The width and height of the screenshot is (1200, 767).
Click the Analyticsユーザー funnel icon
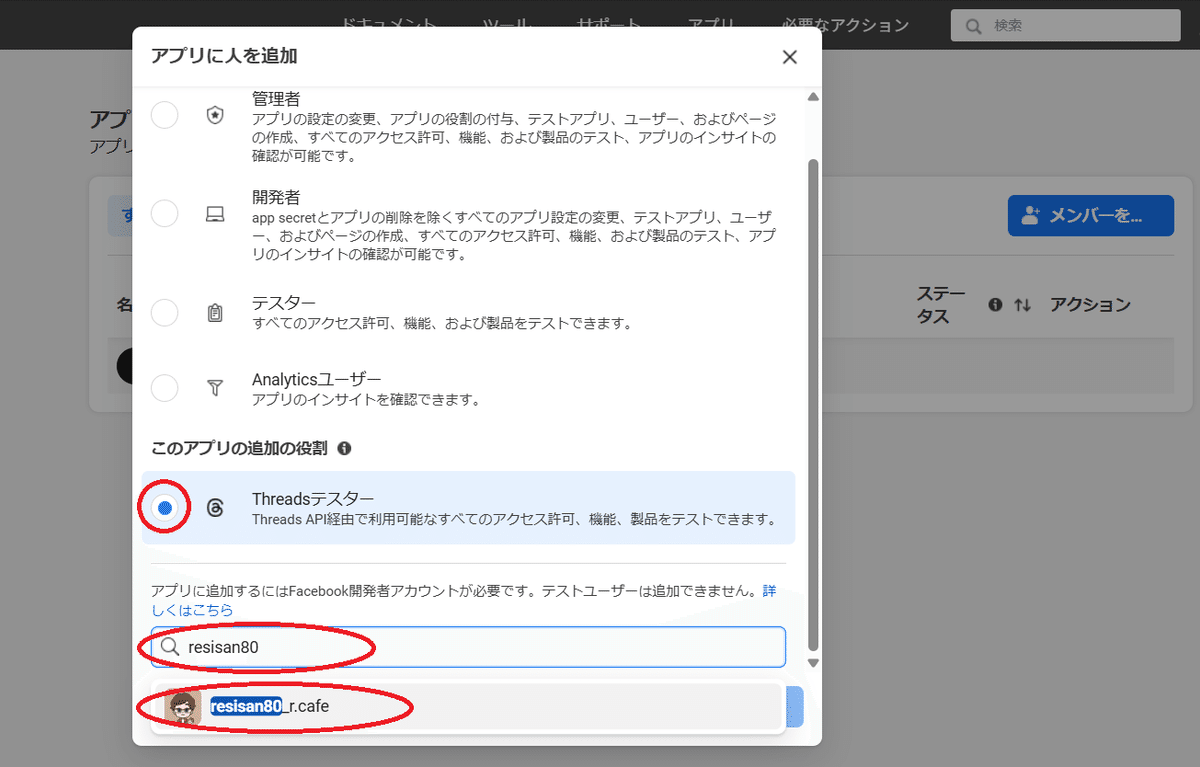point(215,388)
